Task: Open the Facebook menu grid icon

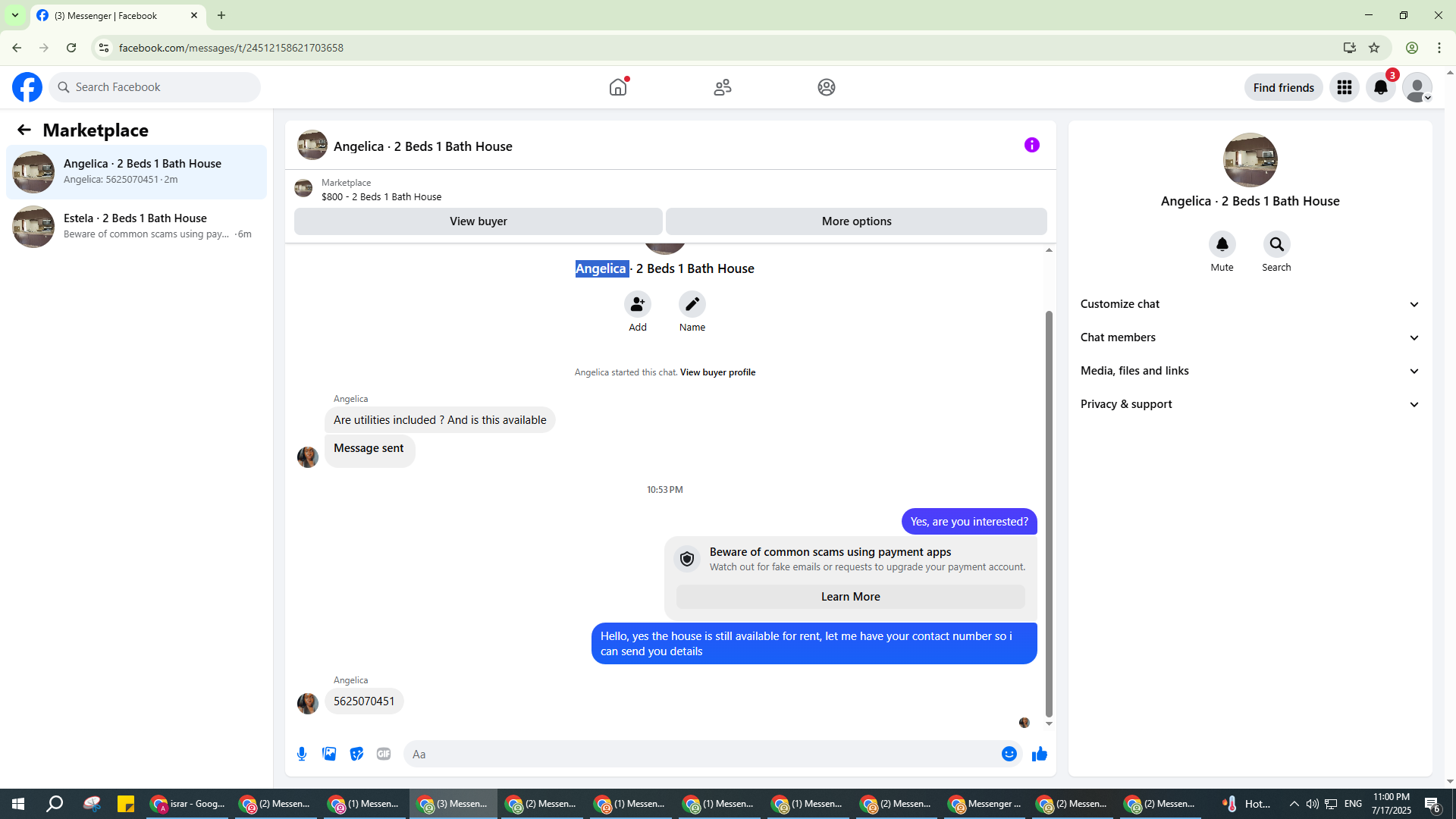Action: 1345,88
